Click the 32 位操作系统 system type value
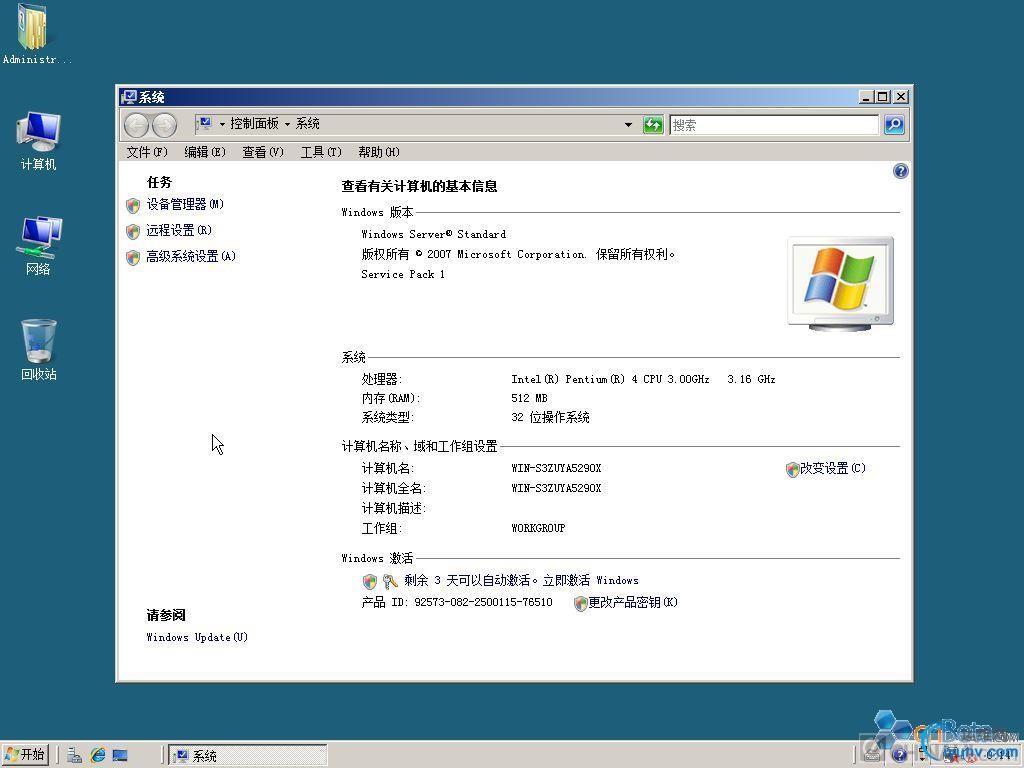The height and width of the screenshot is (768, 1024). (551, 417)
